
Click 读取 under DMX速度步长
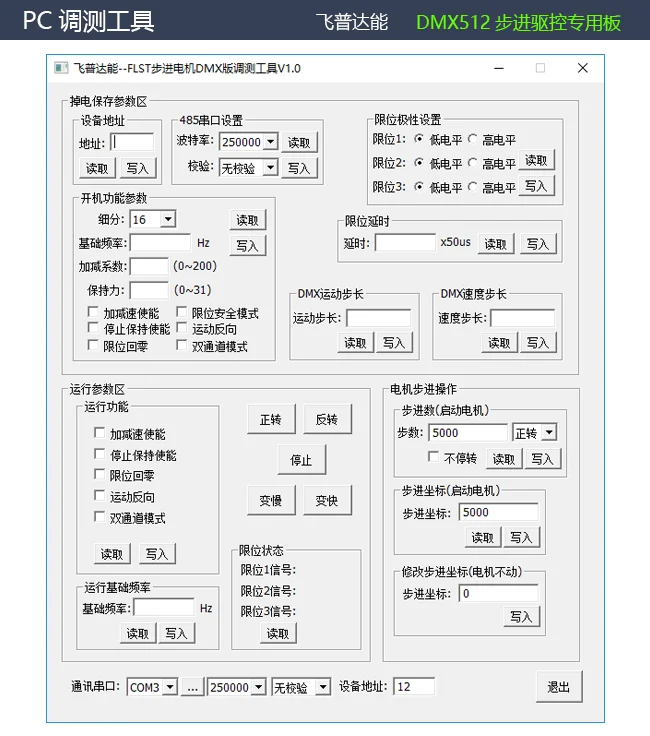[x=499, y=343]
